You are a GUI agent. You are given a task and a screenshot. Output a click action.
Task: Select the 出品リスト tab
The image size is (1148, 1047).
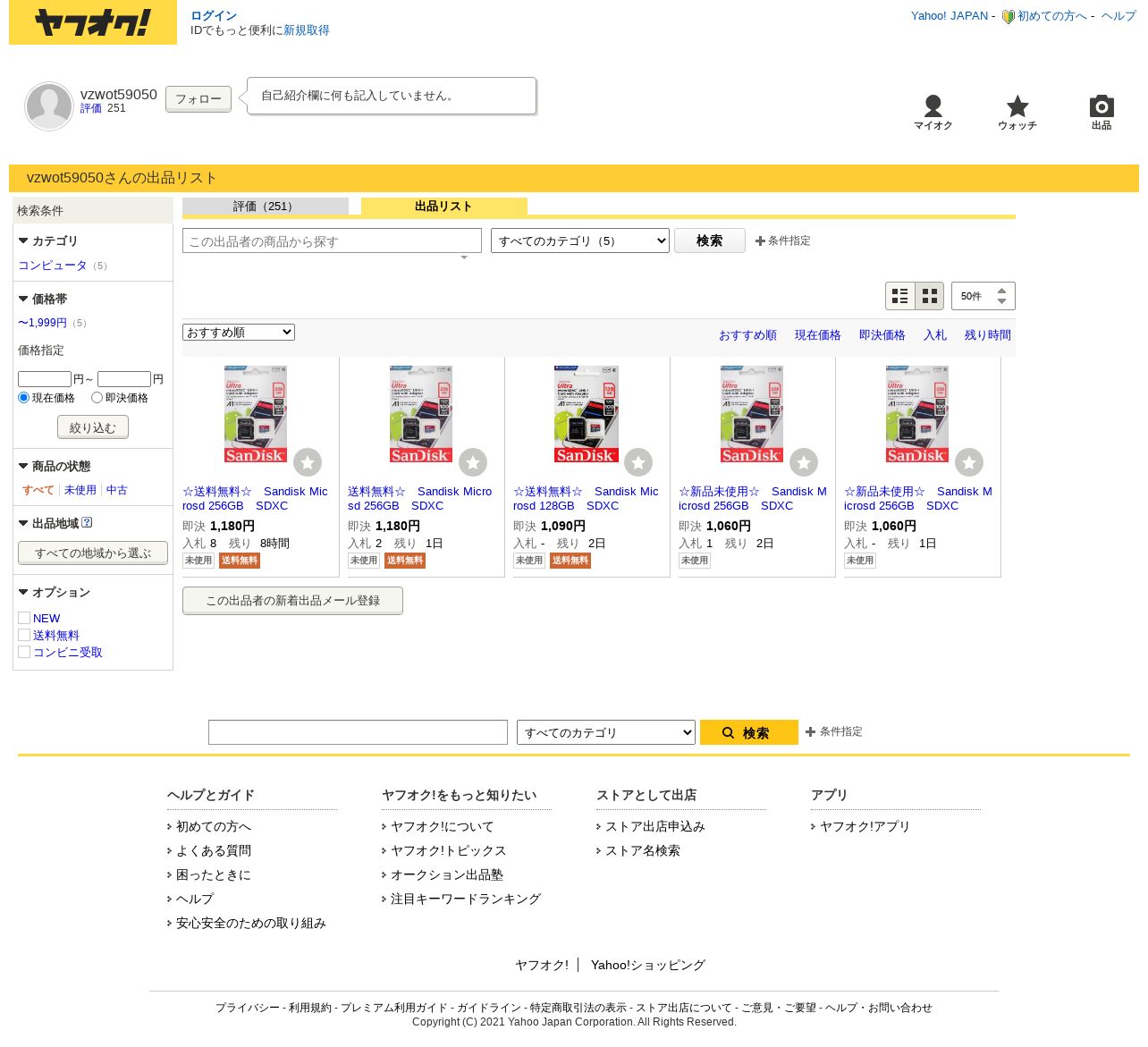[x=443, y=207]
